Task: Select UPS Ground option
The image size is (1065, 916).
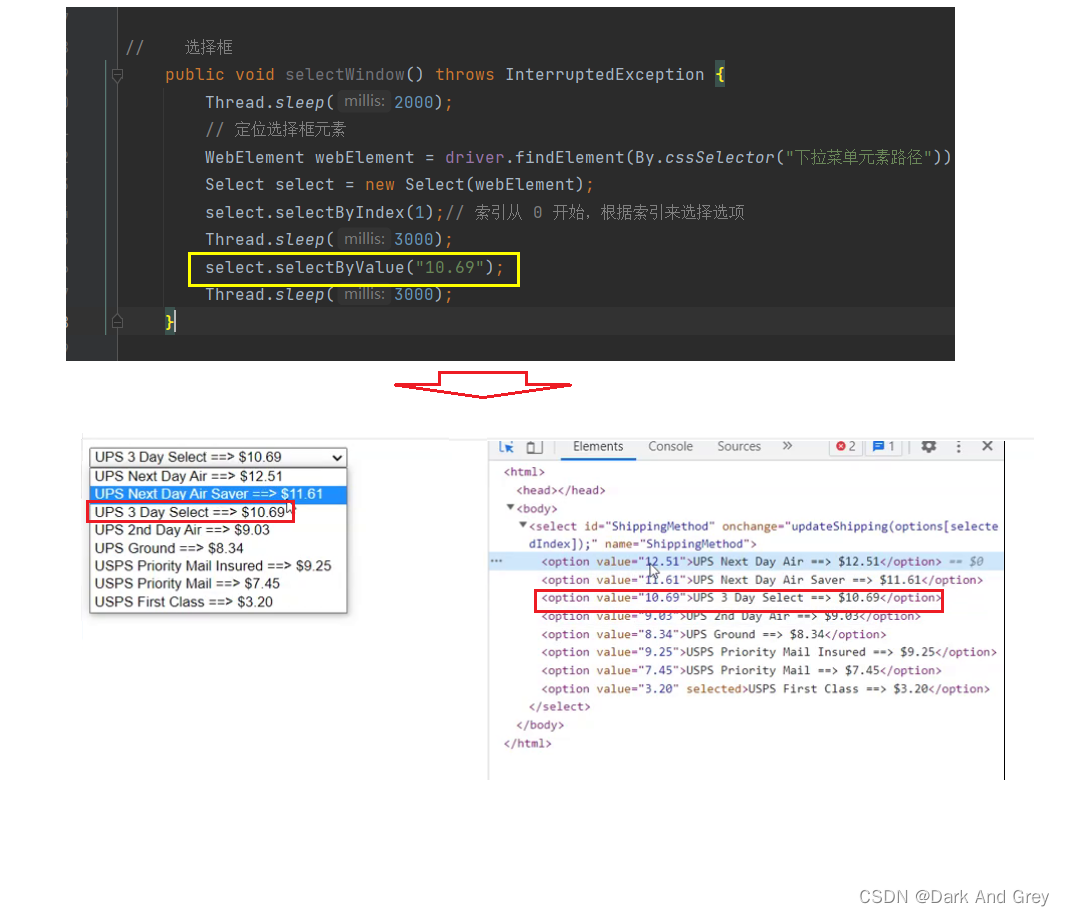Action: [218, 548]
